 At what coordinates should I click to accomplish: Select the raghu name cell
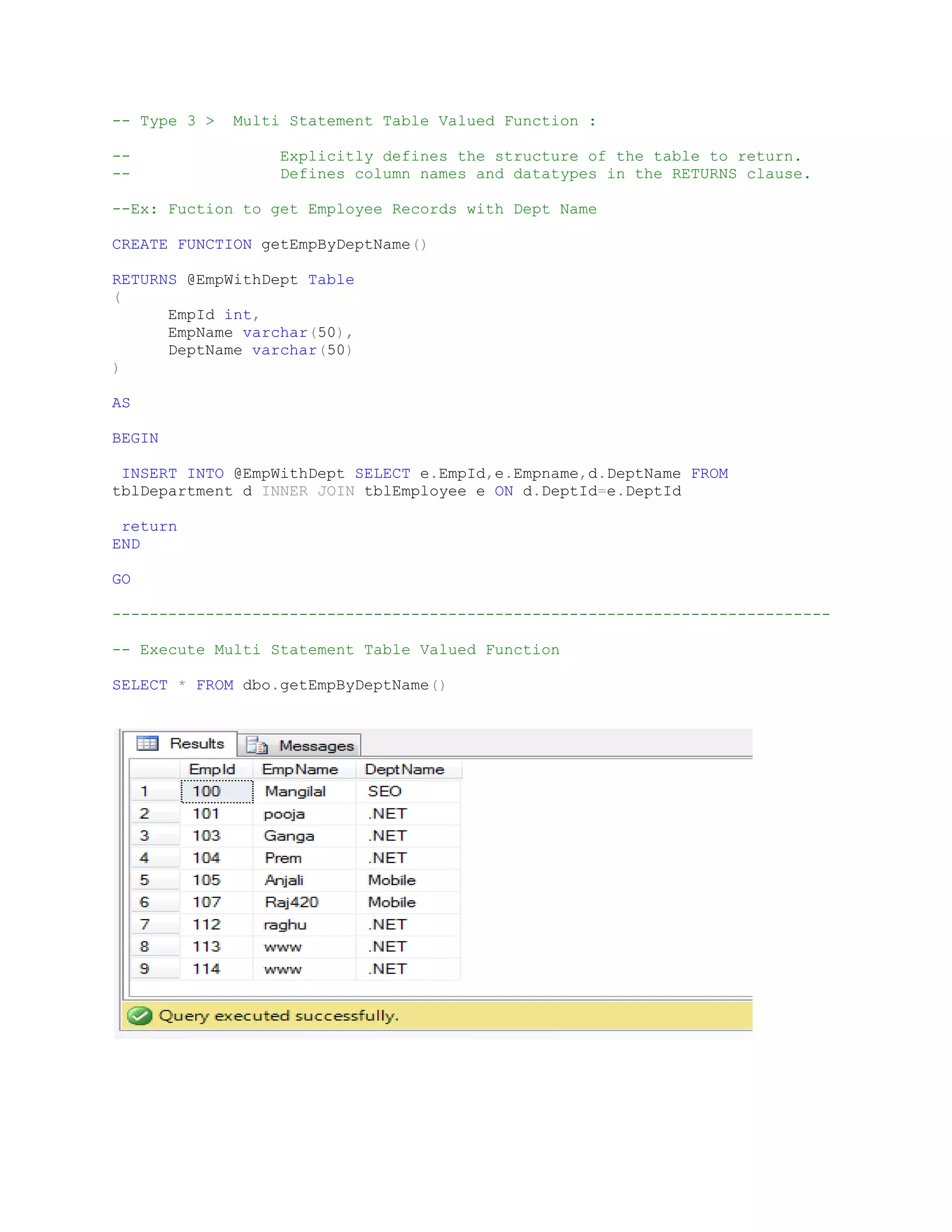click(304, 925)
